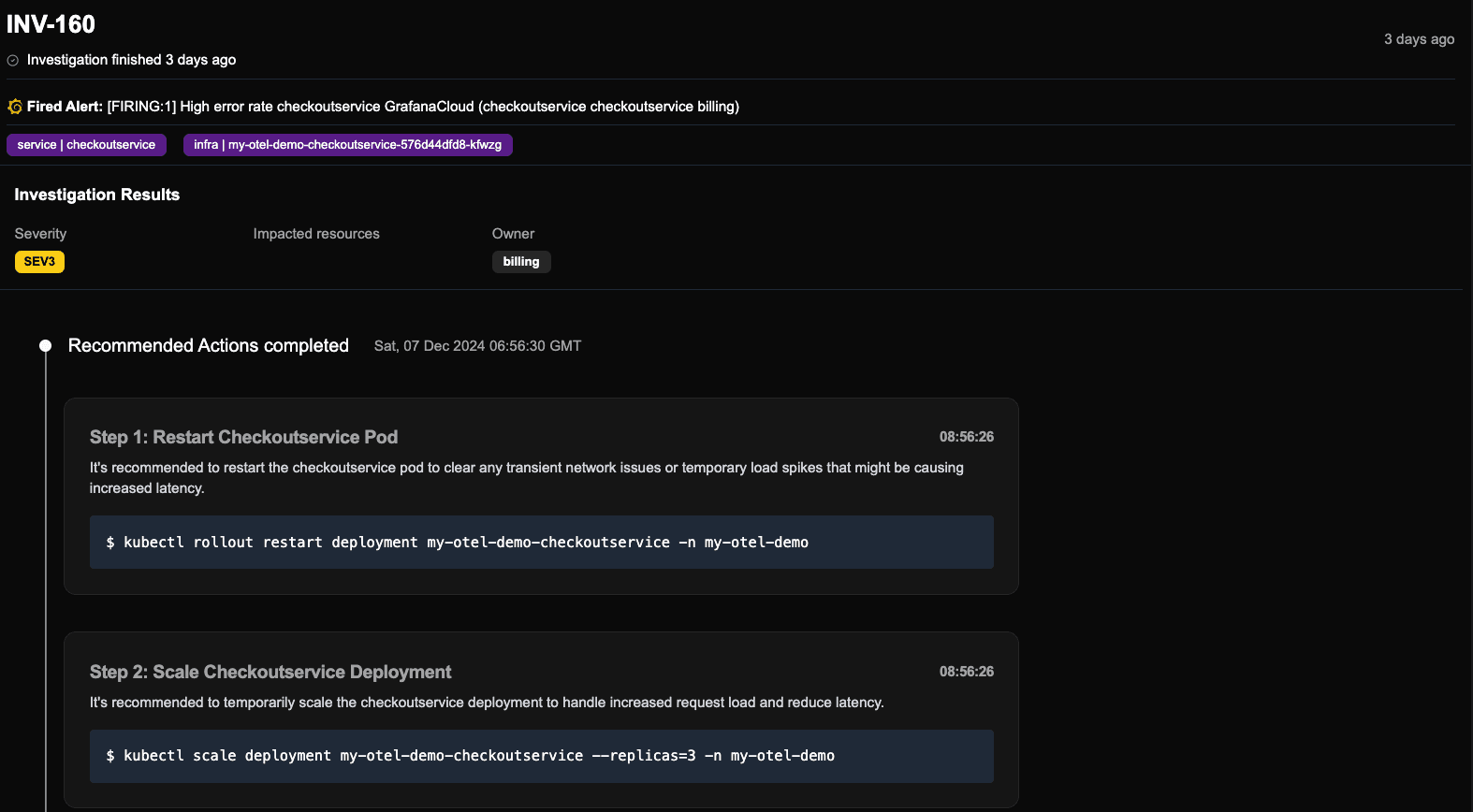Click the Owner label
Image resolution: width=1473 pixels, height=812 pixels.
513,234
